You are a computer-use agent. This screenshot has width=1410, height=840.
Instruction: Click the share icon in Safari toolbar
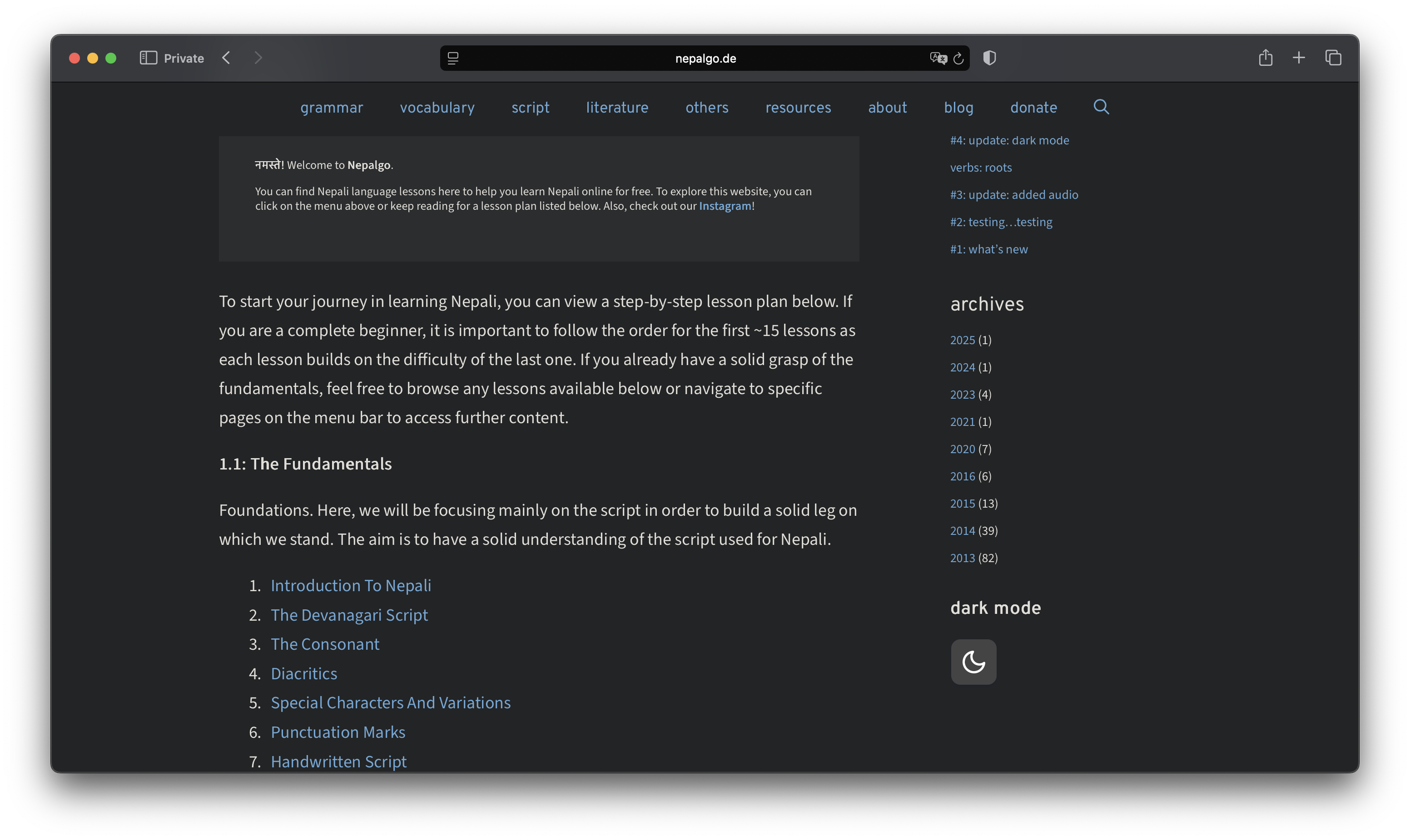tap(1266, 57)
